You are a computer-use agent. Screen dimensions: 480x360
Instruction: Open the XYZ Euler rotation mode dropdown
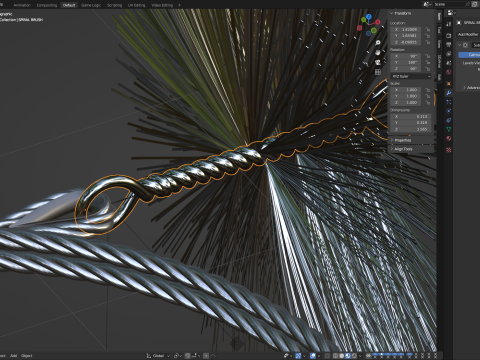pos(411,76)
